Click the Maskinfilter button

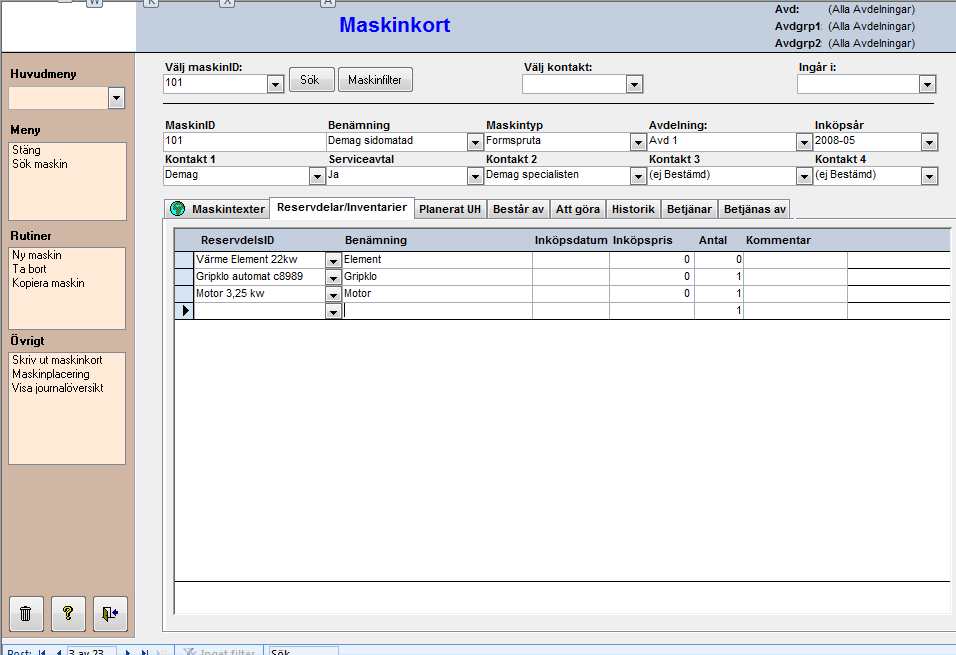(375, 80)
